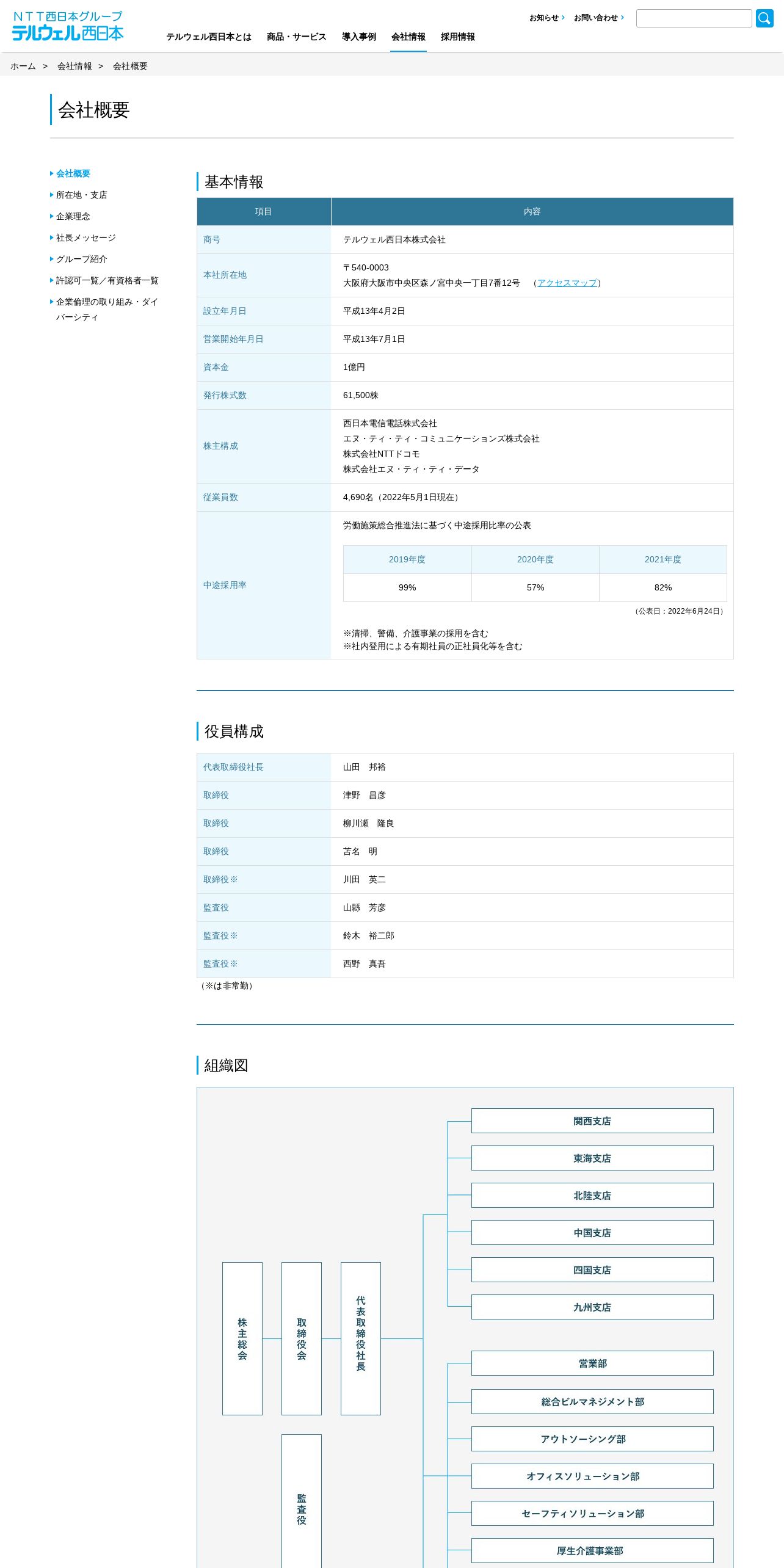784x1568 pixels.
Task: Open 社長メッセージ sidebar link
Action: [x=86, y=238]
